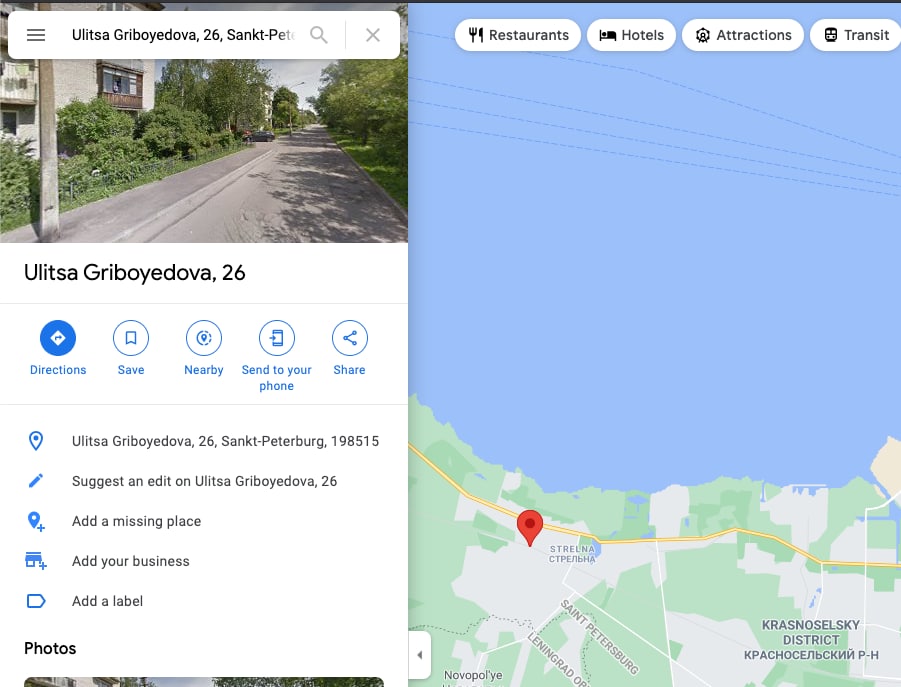The height and width of the screenshot is (687, 901).
Task: Save this place with bookmark icon
Action: click(131, 338)
